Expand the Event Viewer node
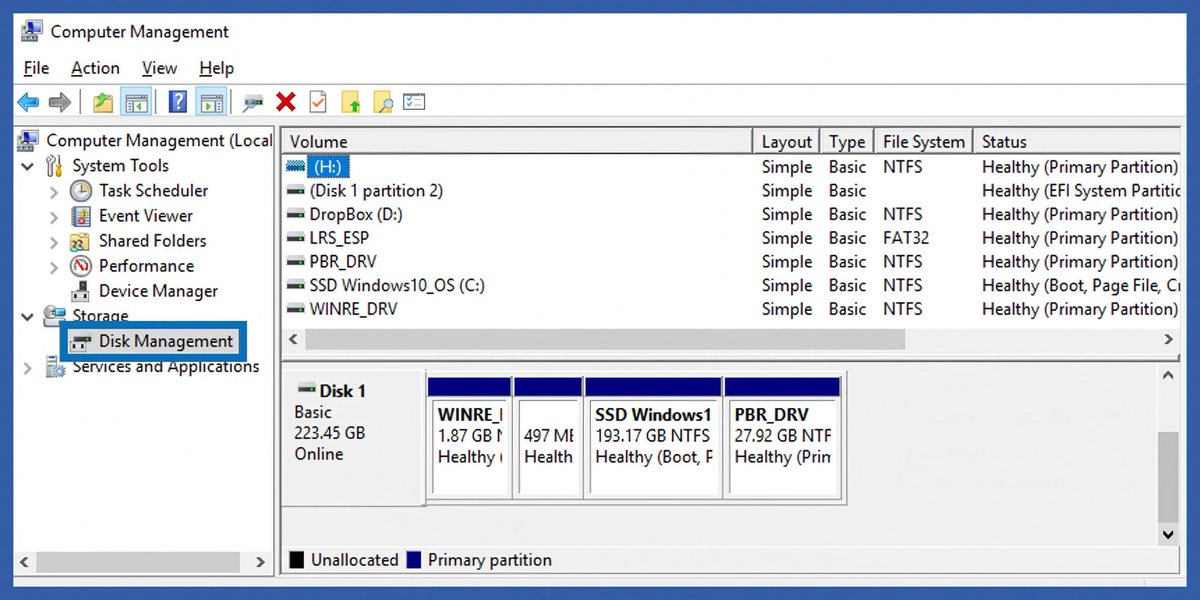This screenshot has height=600, width=1200. pyautogui.click(x=54, y=216)
